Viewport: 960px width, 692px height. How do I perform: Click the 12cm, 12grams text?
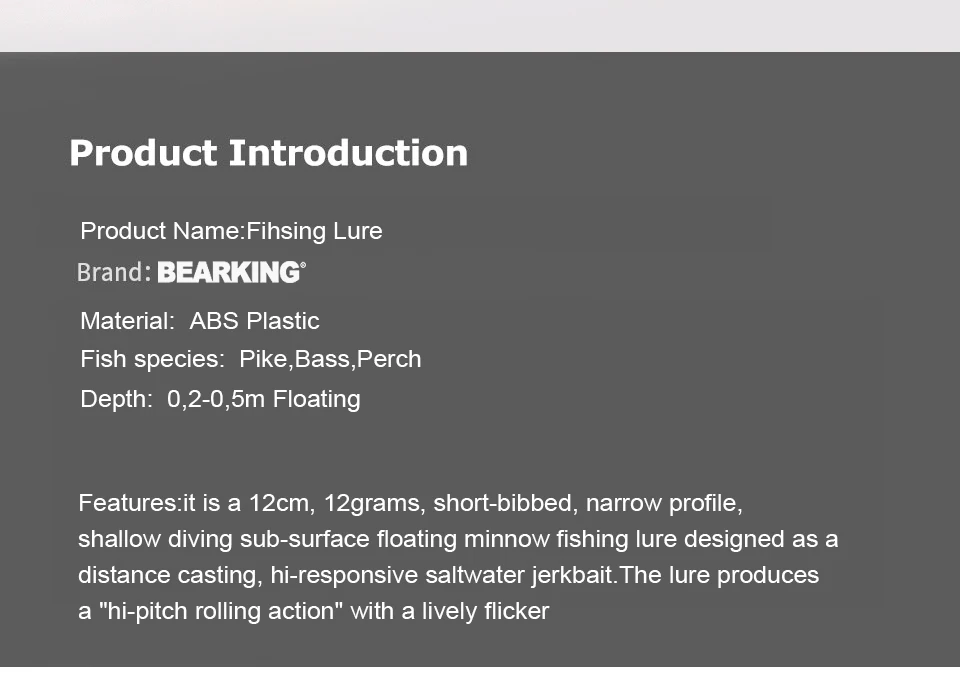point(334,503)
